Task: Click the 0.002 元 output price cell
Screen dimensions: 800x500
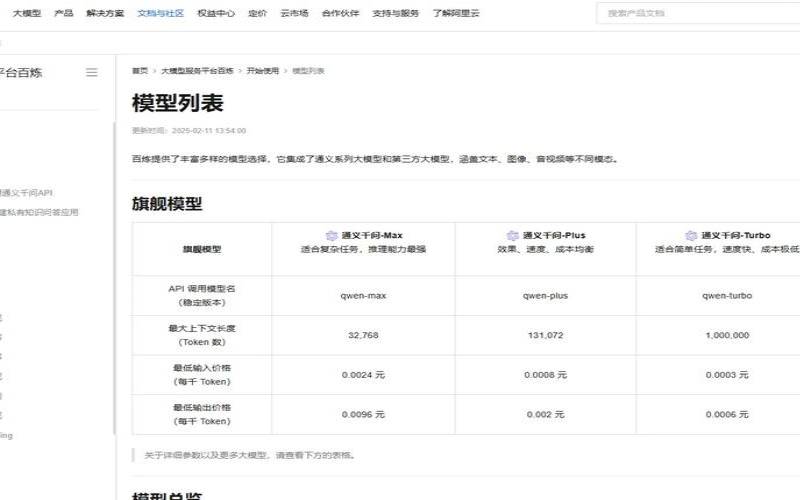Action: click(x=545, y=414)
